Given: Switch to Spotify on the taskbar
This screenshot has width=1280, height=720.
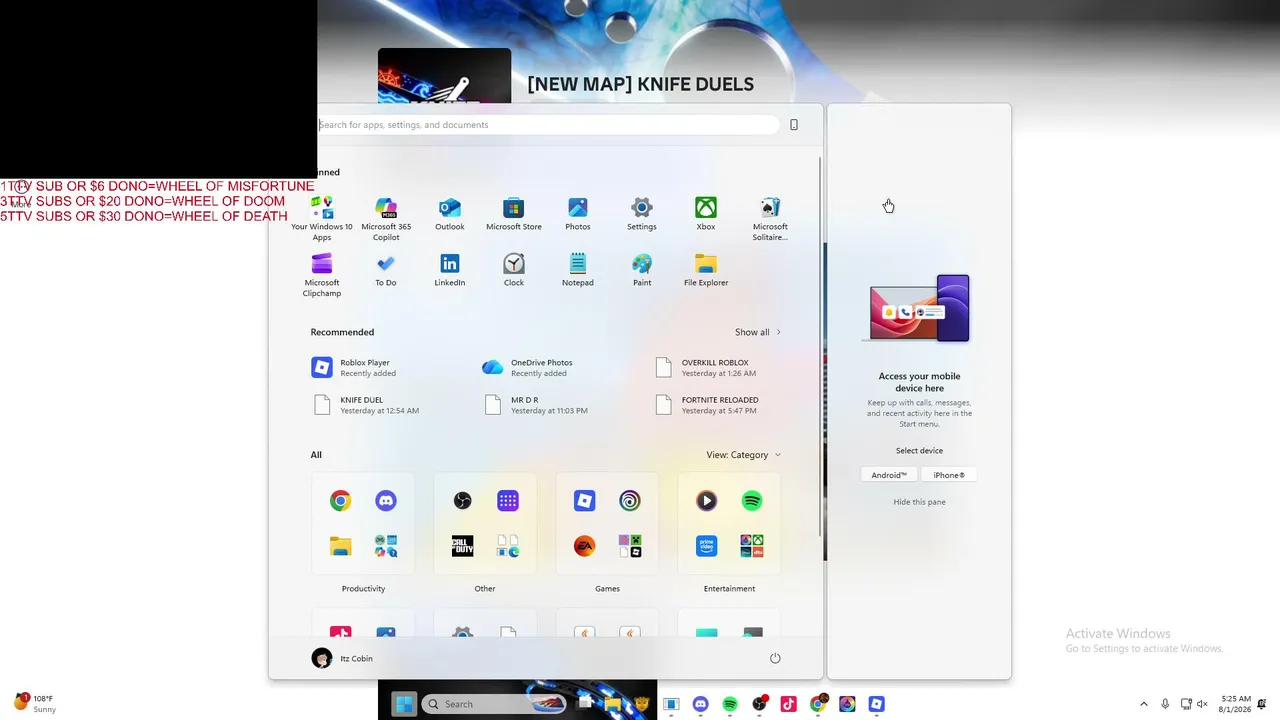Looking at the screenshot, I should click(730, 704).
